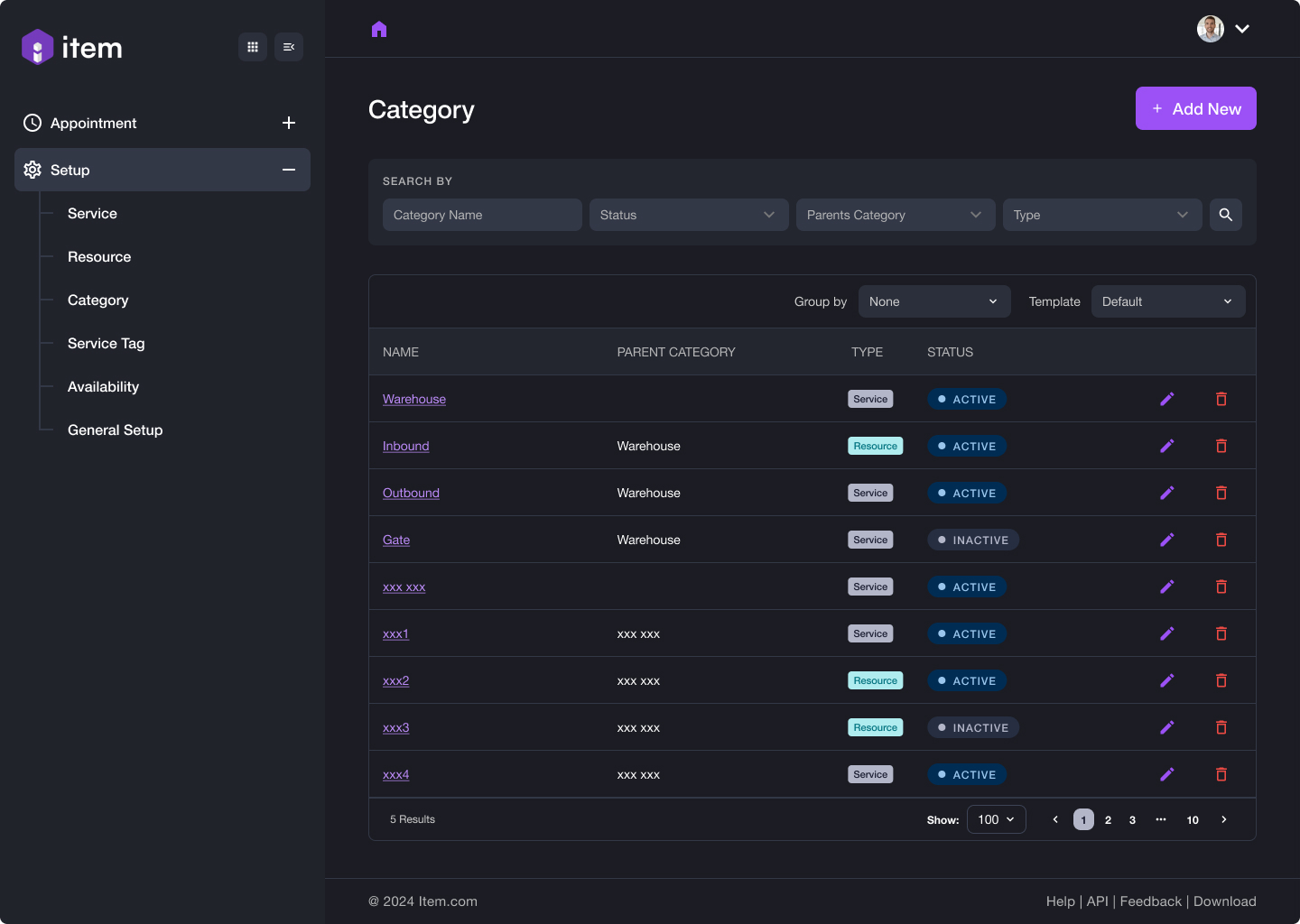This screenshot has height=924, width=1300.
Task: Open the Outbound category link
Action: (x=411, y=493)
